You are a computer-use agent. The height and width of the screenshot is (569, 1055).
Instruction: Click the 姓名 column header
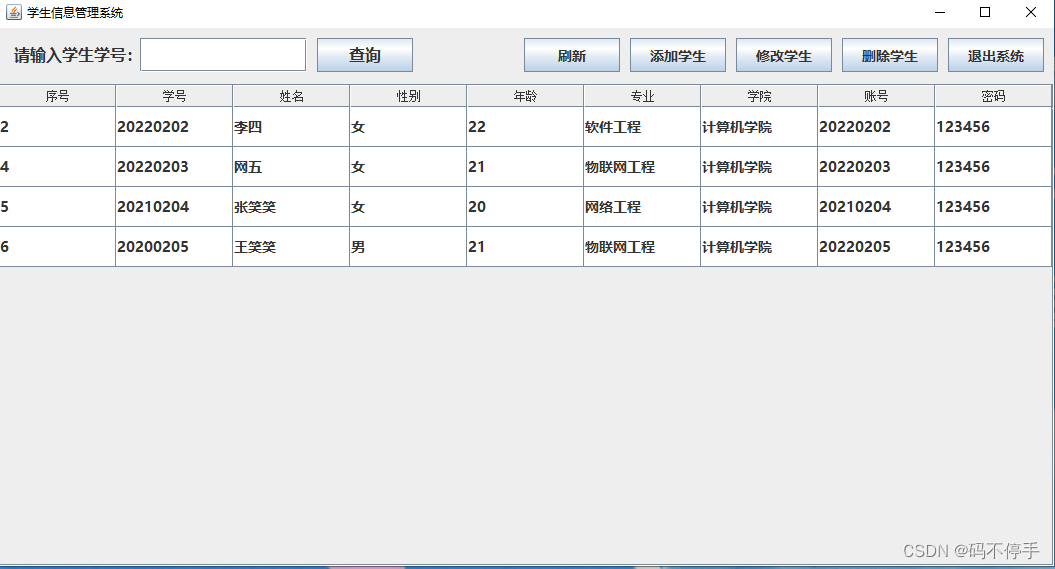click(x=291, y=96)
